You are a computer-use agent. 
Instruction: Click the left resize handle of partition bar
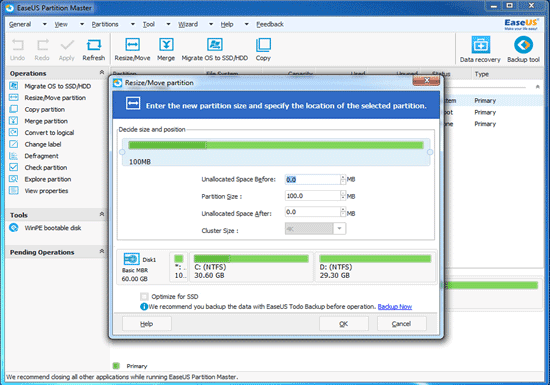(x=122, y=152)
